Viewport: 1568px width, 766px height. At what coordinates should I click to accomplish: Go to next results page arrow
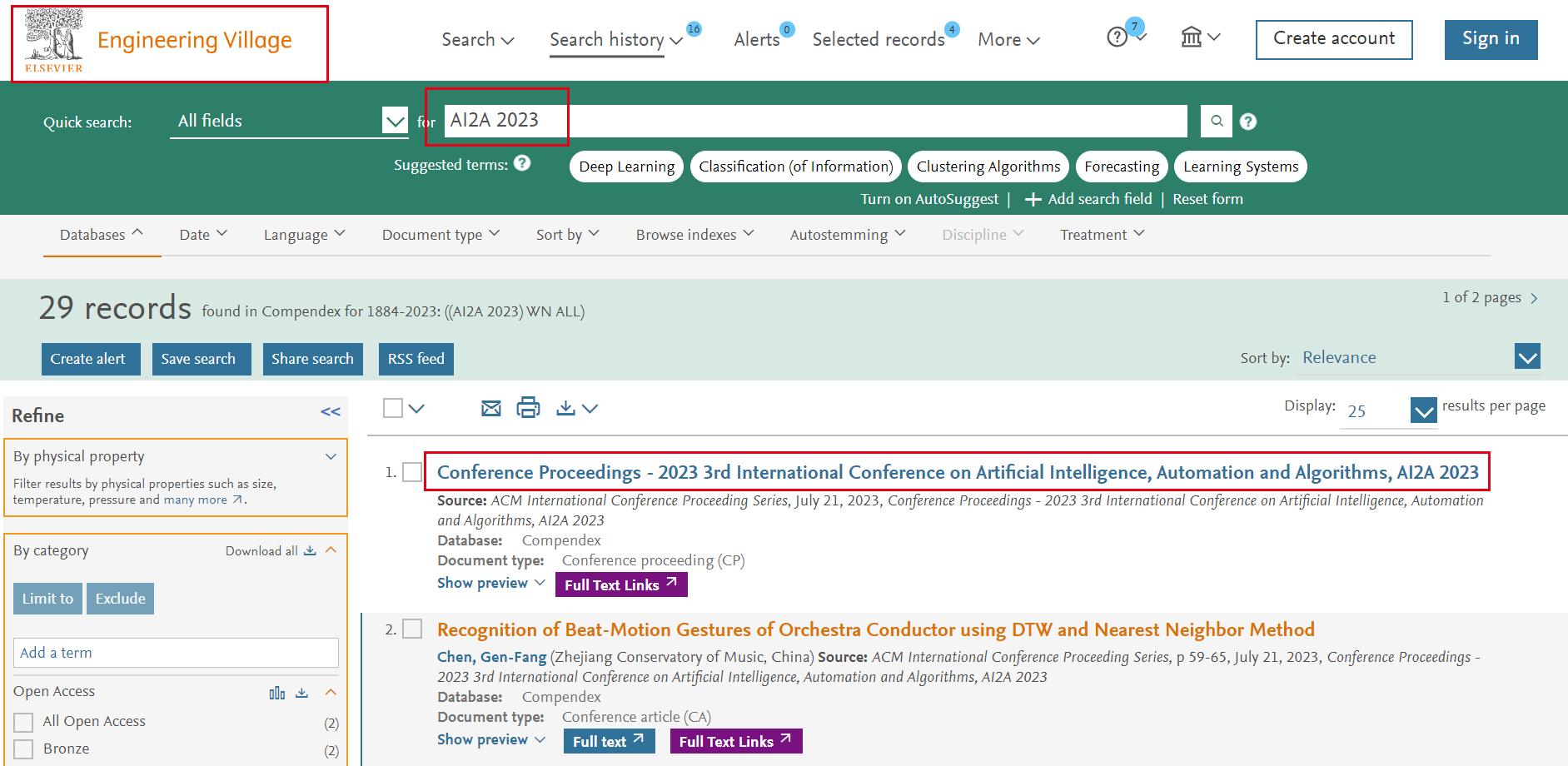(x=1534, y=298)
